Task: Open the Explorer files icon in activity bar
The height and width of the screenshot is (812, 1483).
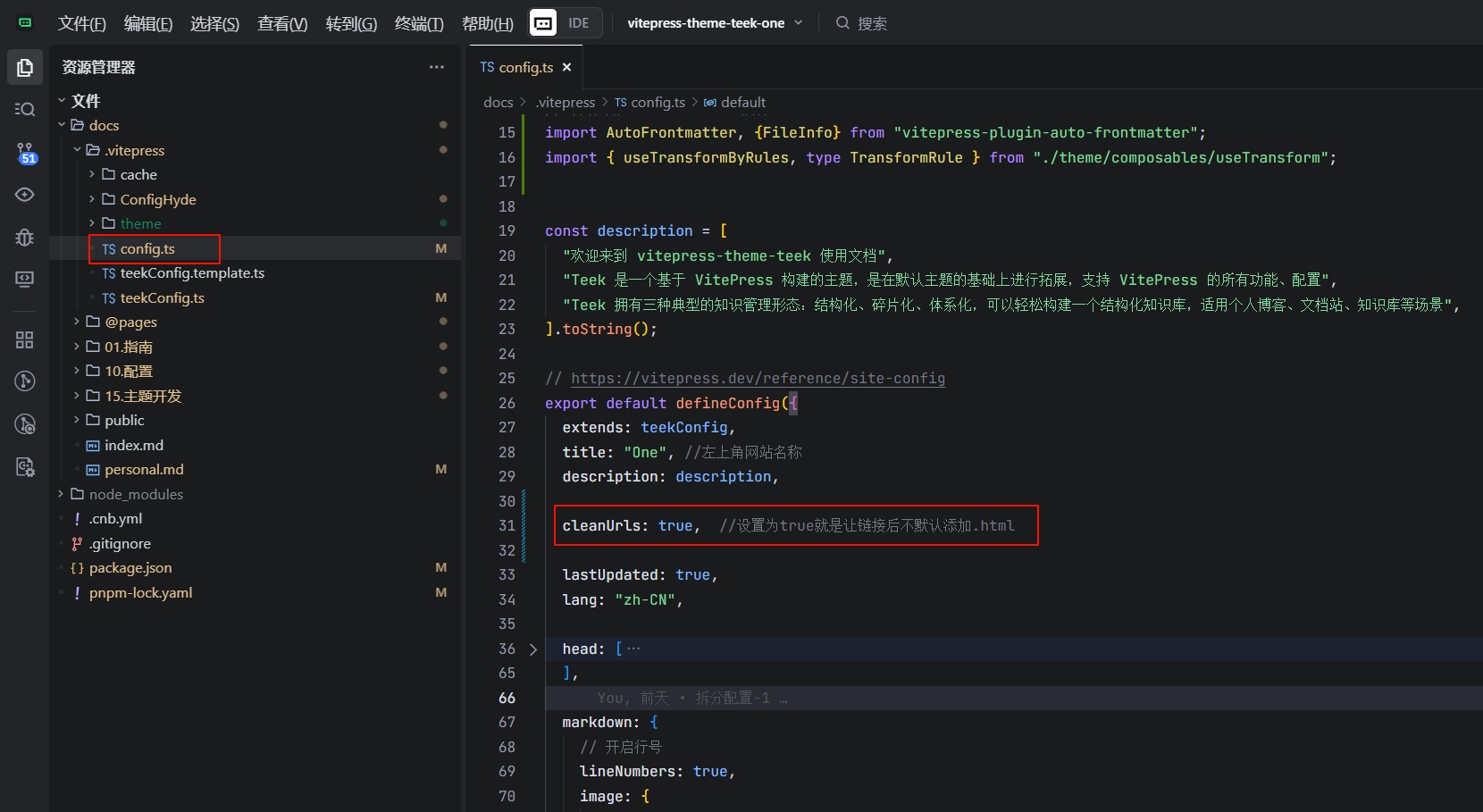Action: pos(25,68)
